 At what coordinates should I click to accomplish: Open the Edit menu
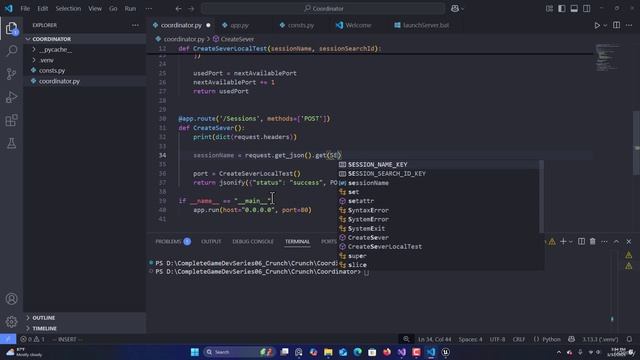(42, 9)
